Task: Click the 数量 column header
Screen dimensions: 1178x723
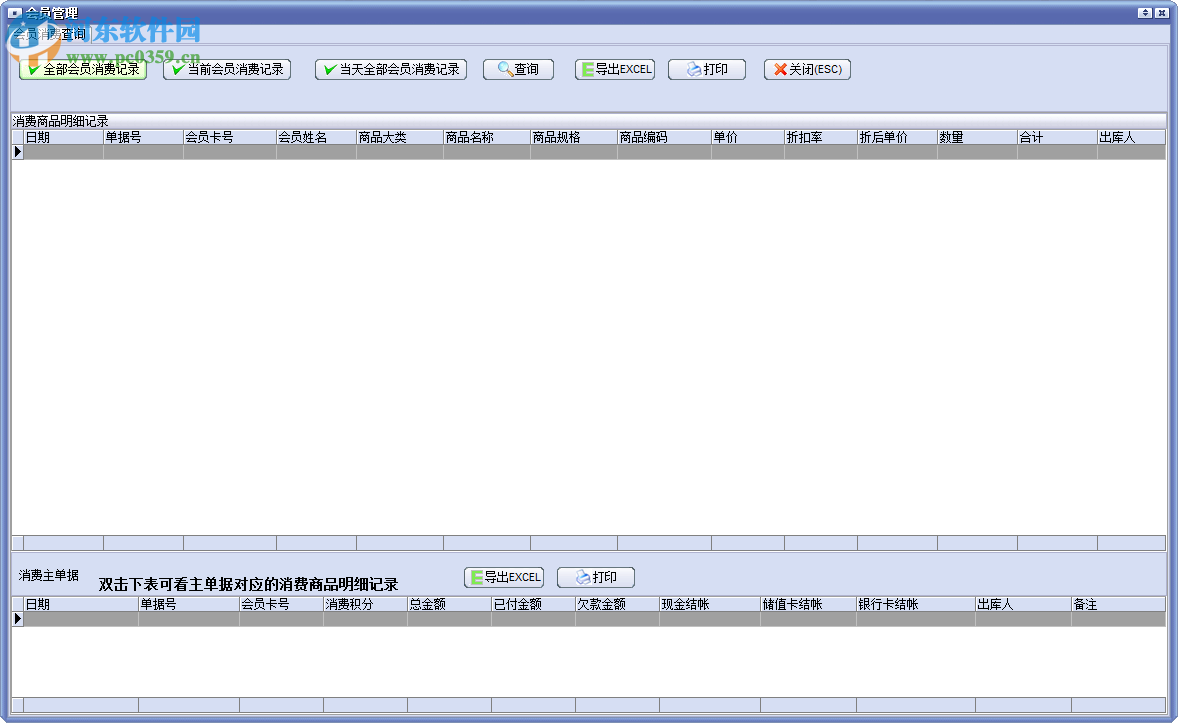Action: click(x=977, y=137)
